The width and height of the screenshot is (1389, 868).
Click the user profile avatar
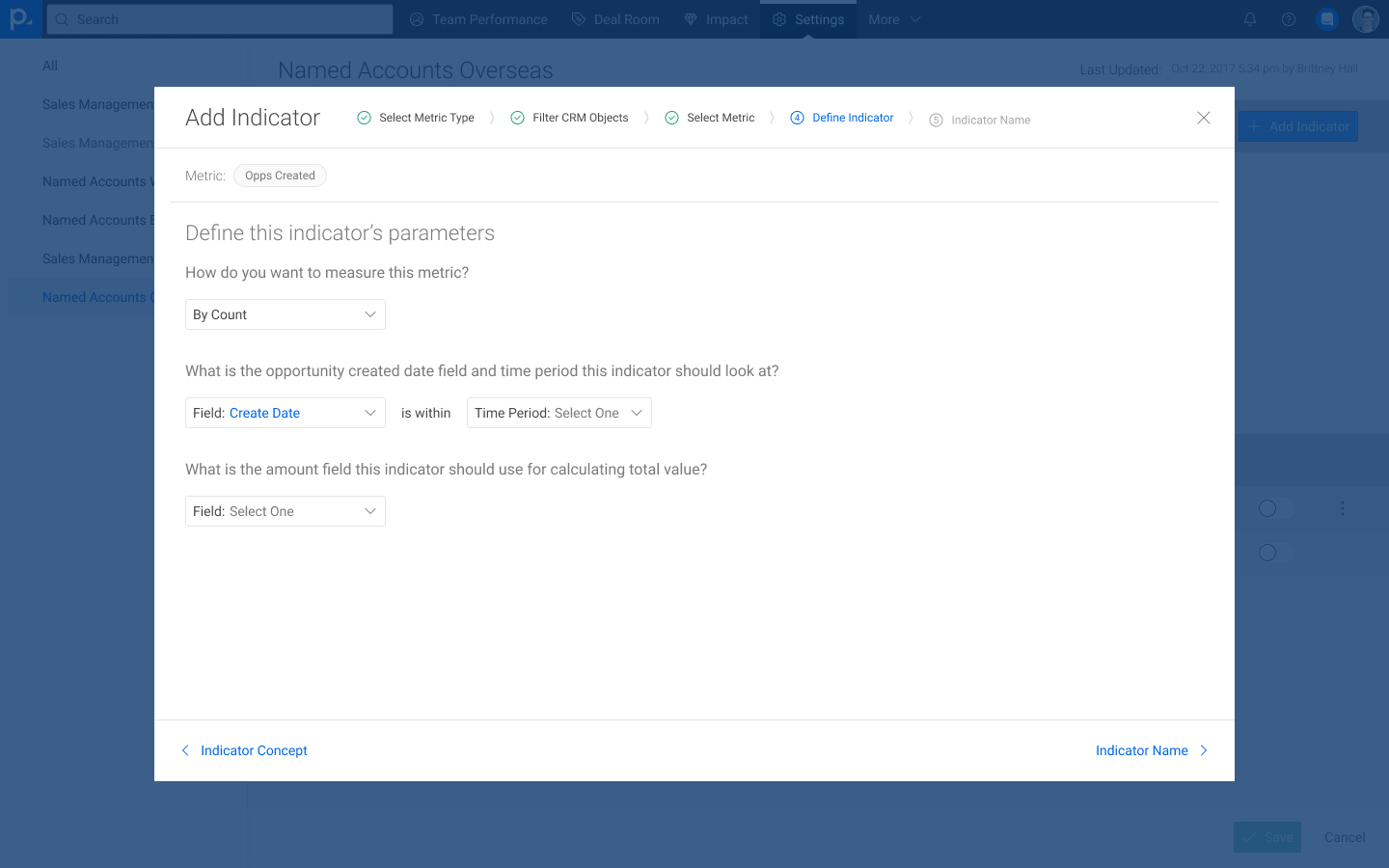tap(1365, 19)
